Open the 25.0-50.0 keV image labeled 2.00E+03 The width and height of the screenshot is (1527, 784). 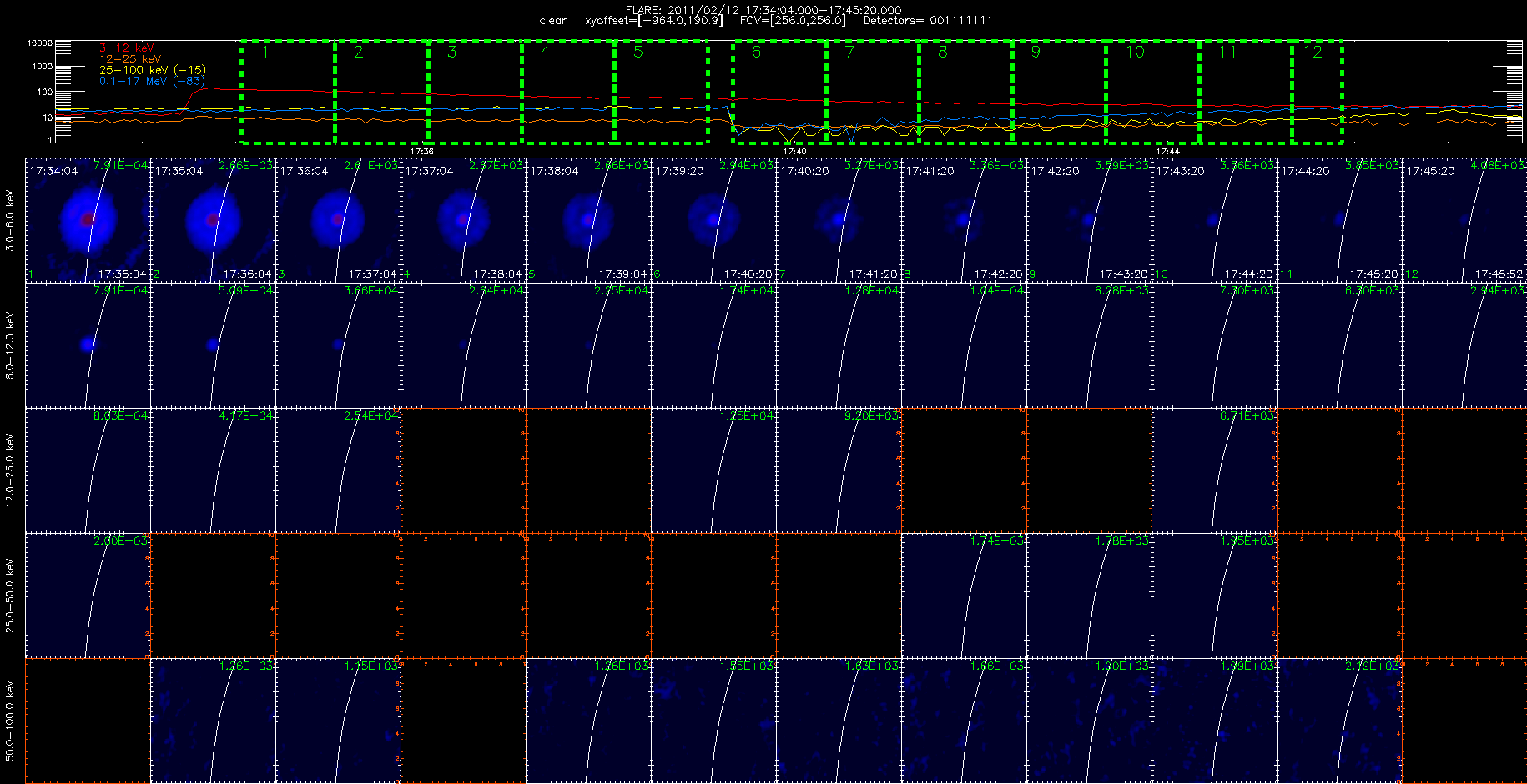(x=88, y=596)
